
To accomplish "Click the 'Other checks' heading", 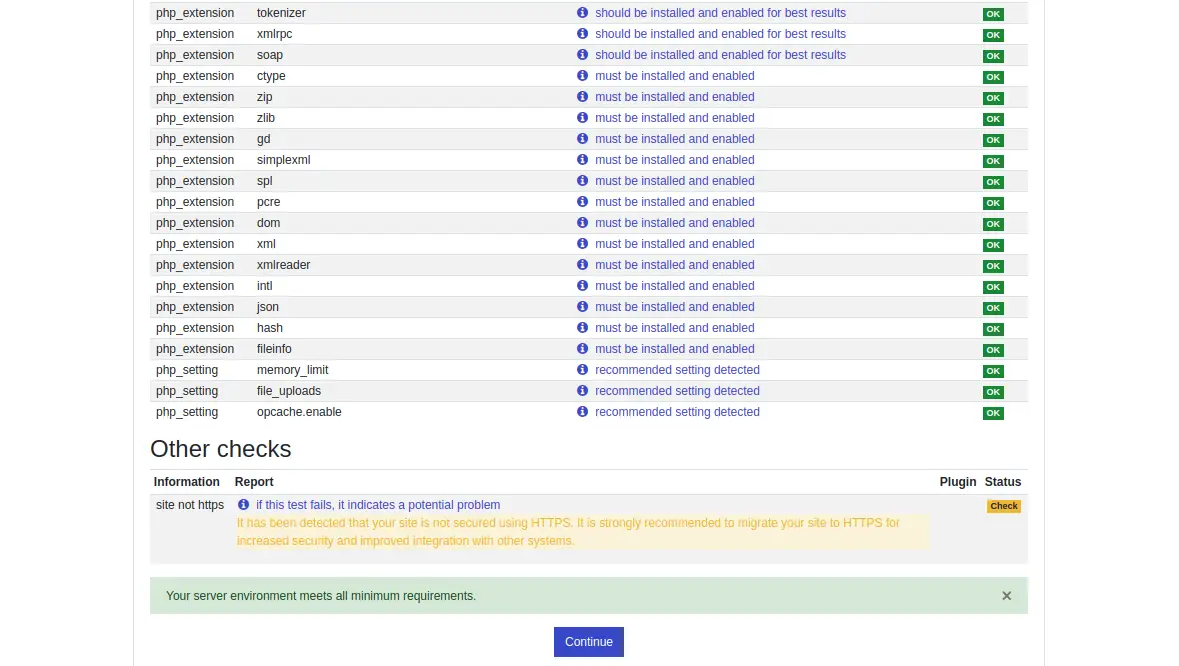I will pyautogui.click(x=220, y=449).
